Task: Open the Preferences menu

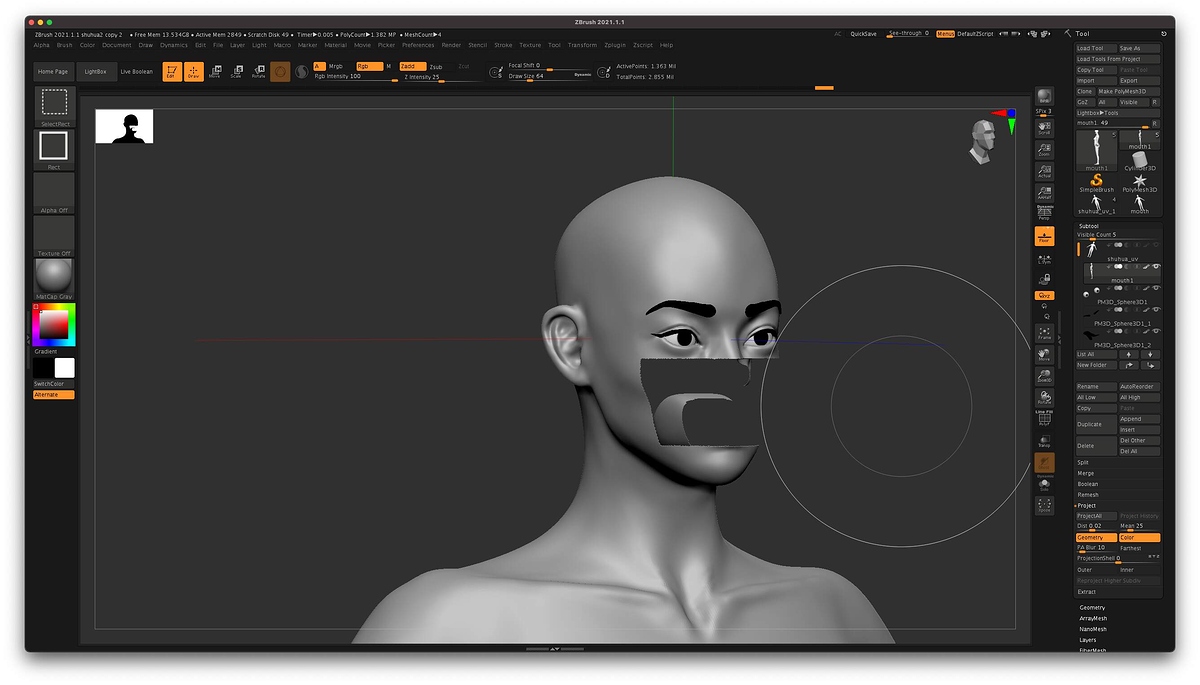Action: [418, 45]
